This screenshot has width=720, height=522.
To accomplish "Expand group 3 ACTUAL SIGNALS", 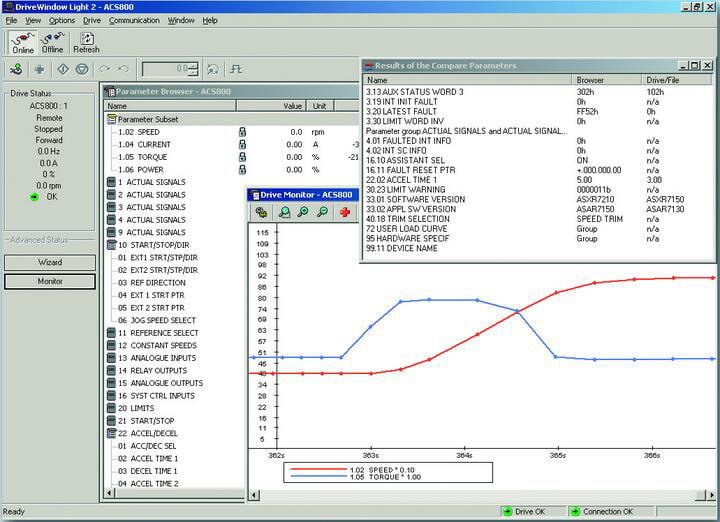I will click(x=111, y=208).
